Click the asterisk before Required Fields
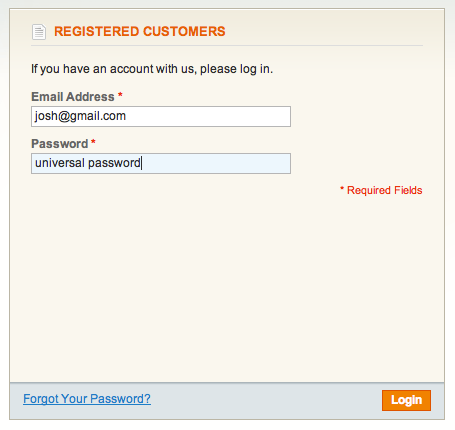The width and height of the screenshot is (455, 430). tap(342, 189)
